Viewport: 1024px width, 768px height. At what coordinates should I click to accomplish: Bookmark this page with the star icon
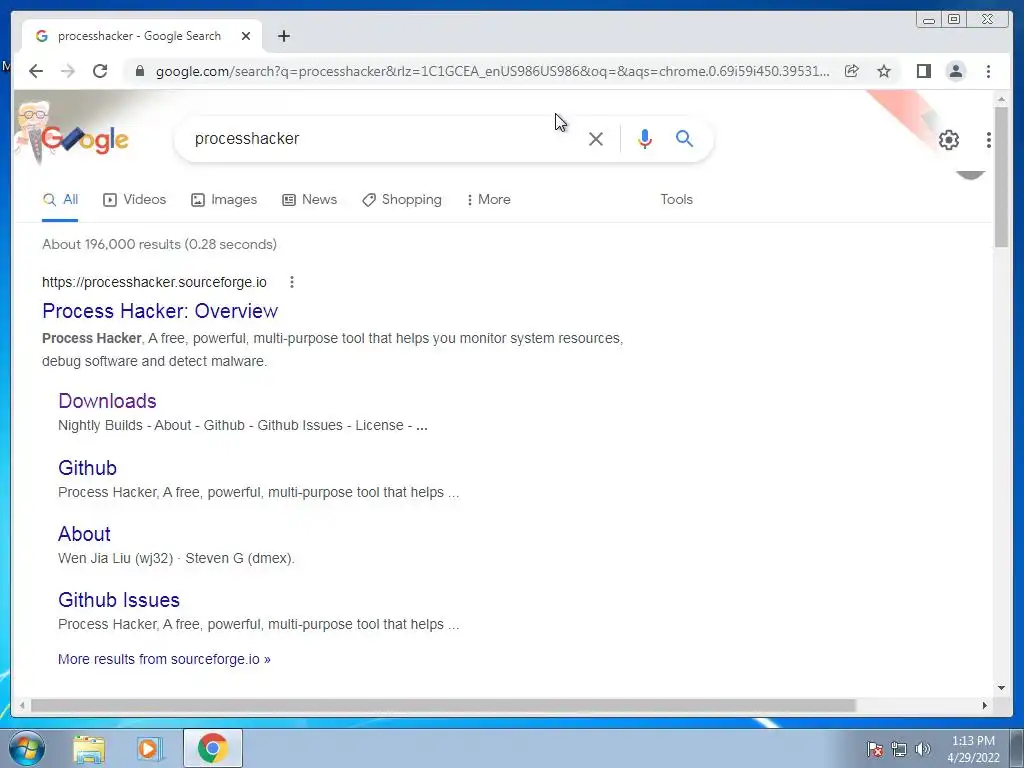coord(884,71)
